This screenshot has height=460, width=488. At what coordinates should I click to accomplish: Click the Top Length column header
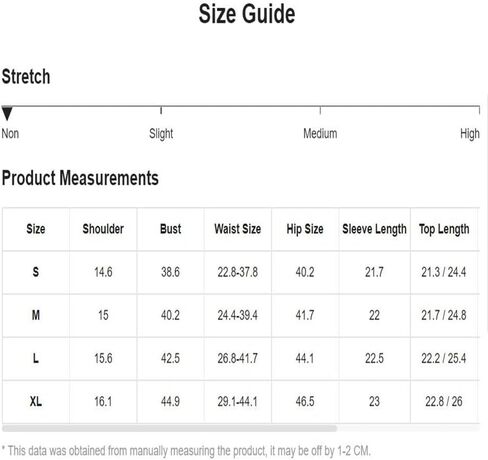(x=444, y=229)
